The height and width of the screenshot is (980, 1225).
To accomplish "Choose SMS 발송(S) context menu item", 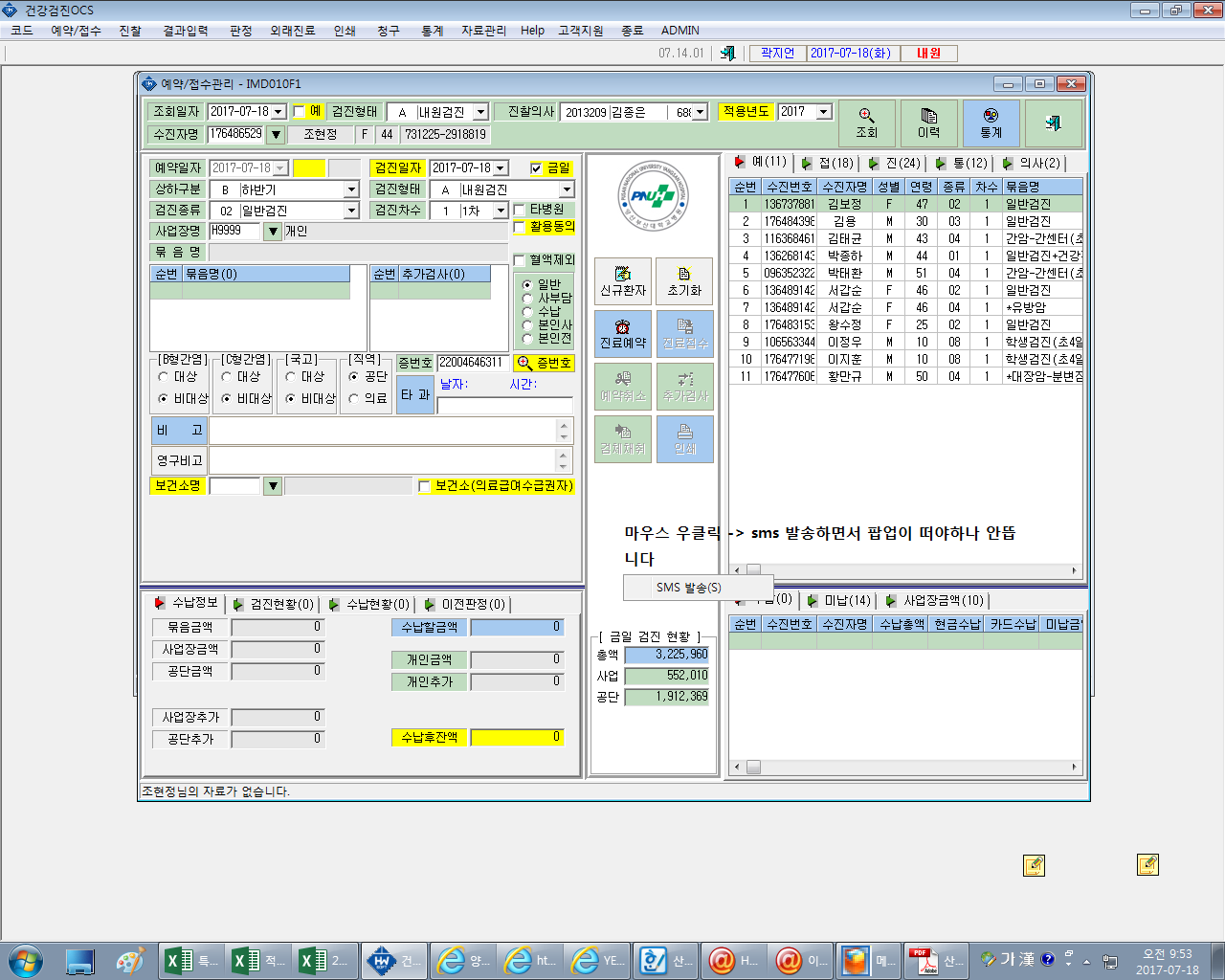I will click(689, 588).
